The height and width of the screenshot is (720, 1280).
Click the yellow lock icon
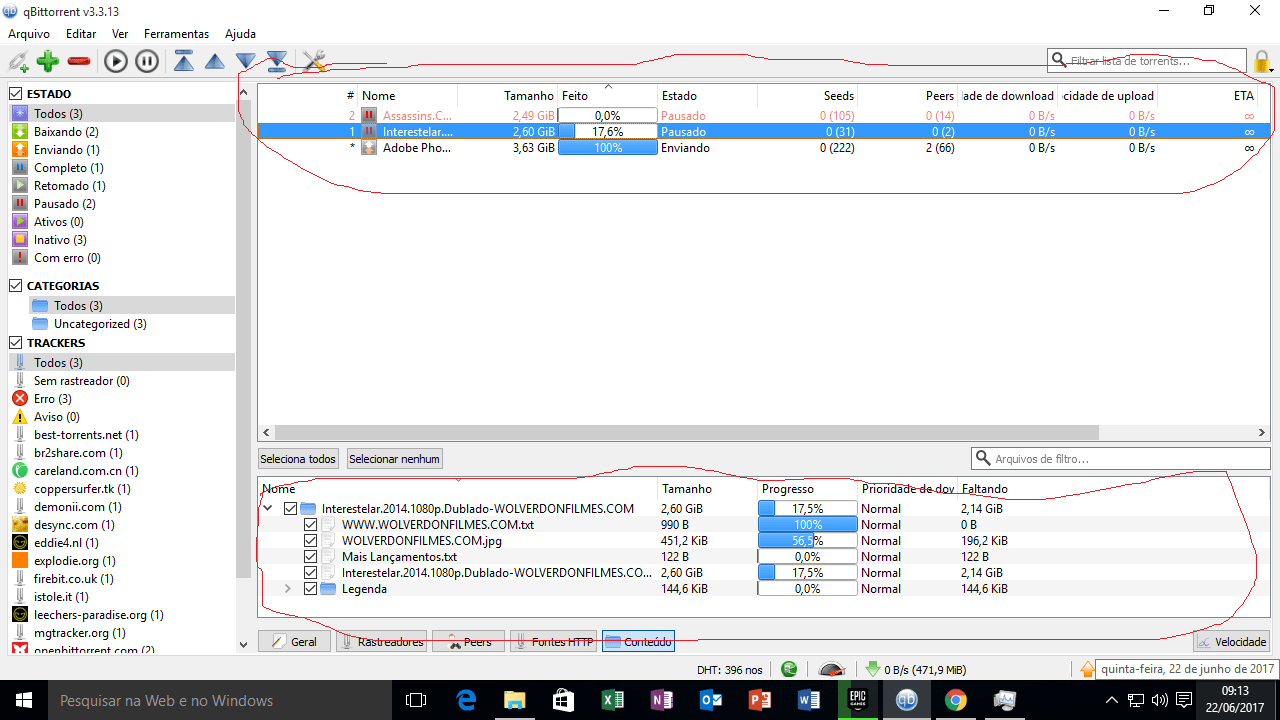(x=1262, y=62)
